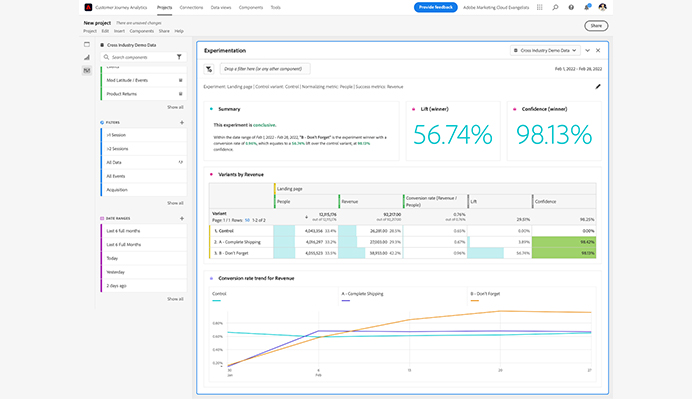Click the Summary visualization dot
This screenshot has height=399, width=692.
point(211,109)
